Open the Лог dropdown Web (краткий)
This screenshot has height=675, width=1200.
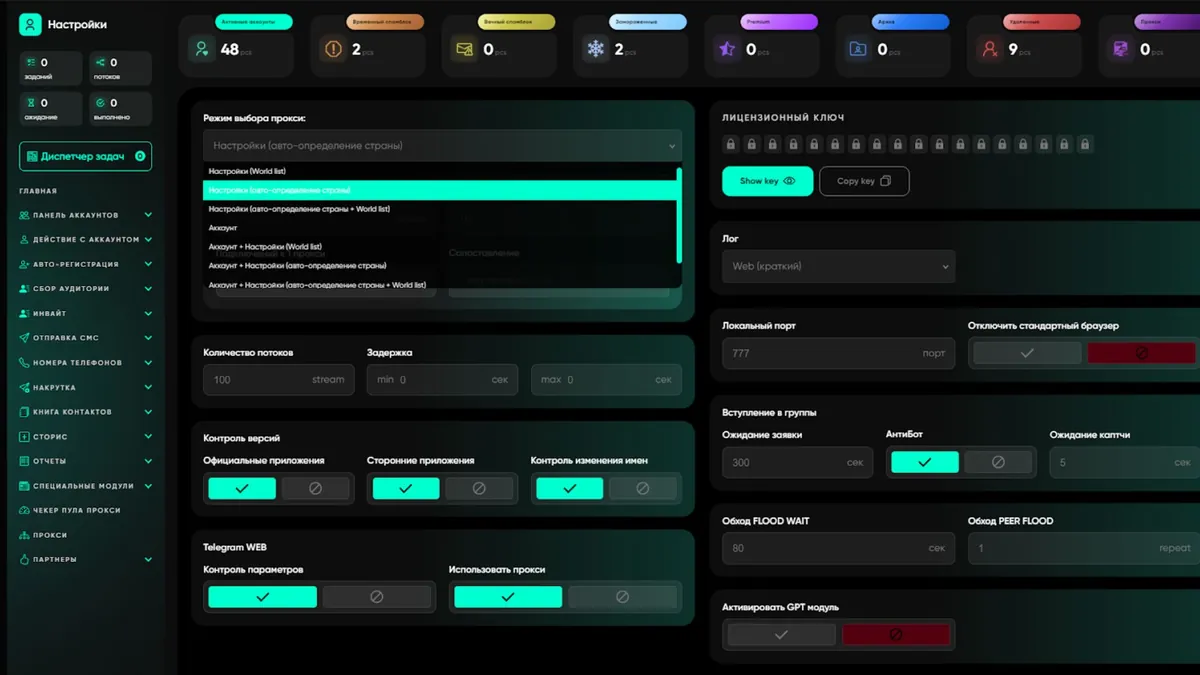(x=838, y=267)
